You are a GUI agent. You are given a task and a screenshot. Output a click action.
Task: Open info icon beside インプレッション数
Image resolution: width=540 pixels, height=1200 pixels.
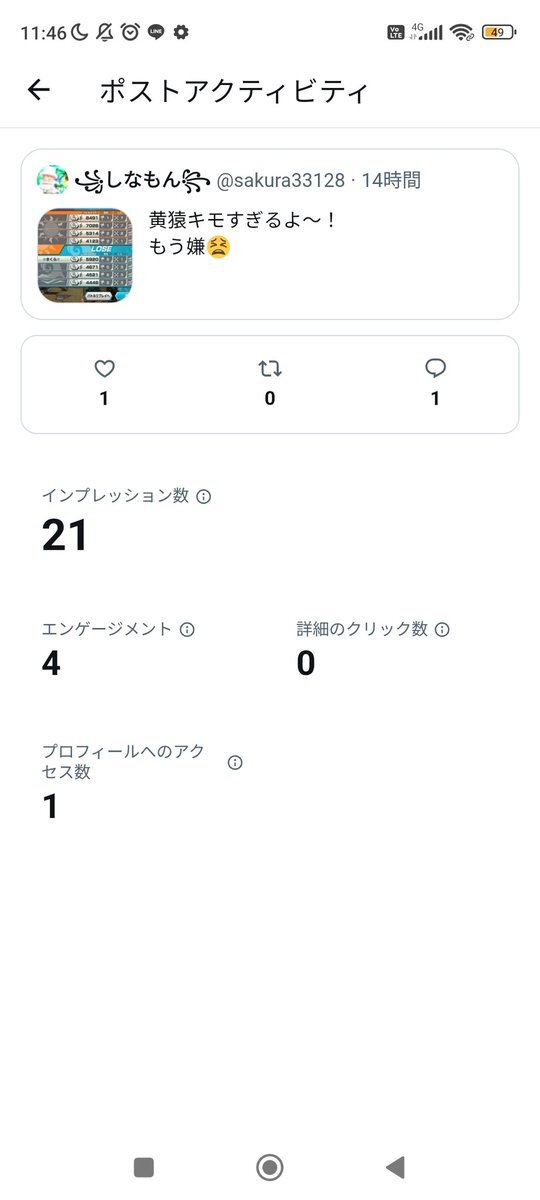click(x=204, y=496)
